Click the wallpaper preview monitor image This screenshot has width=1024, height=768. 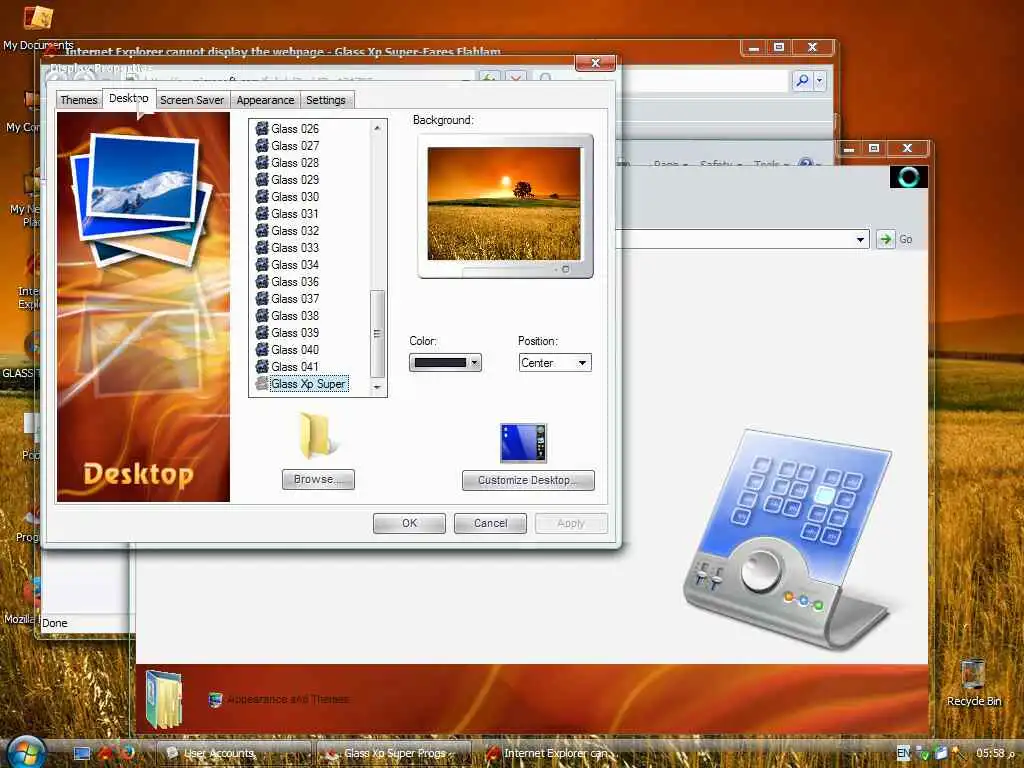[x=504, y=203]
